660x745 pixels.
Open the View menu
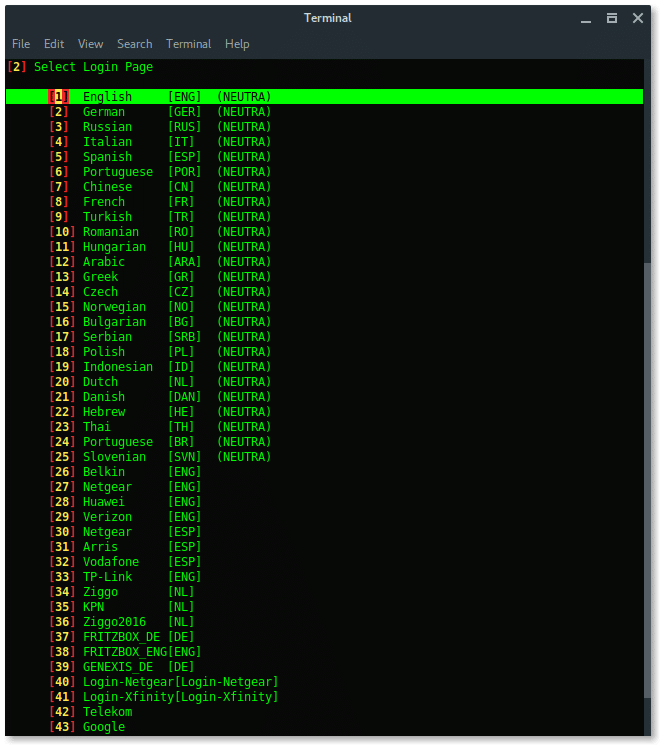(90, 44)
